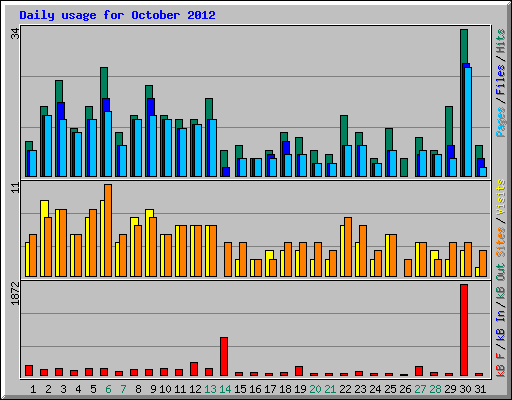The height and width of the screenshot is (400, 512).
Task: Click day 15 on the x-axis
Action: coord(240,389)
